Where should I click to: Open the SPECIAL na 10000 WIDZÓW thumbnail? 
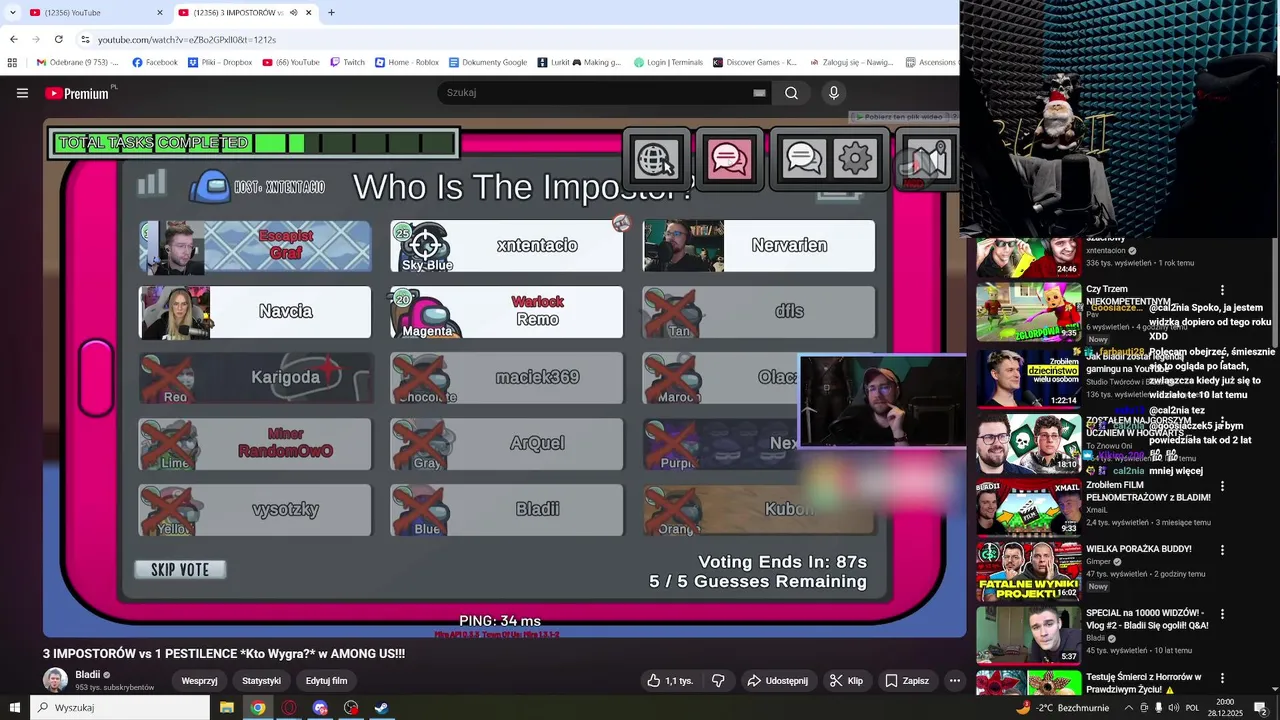[x=1029, y=636]
